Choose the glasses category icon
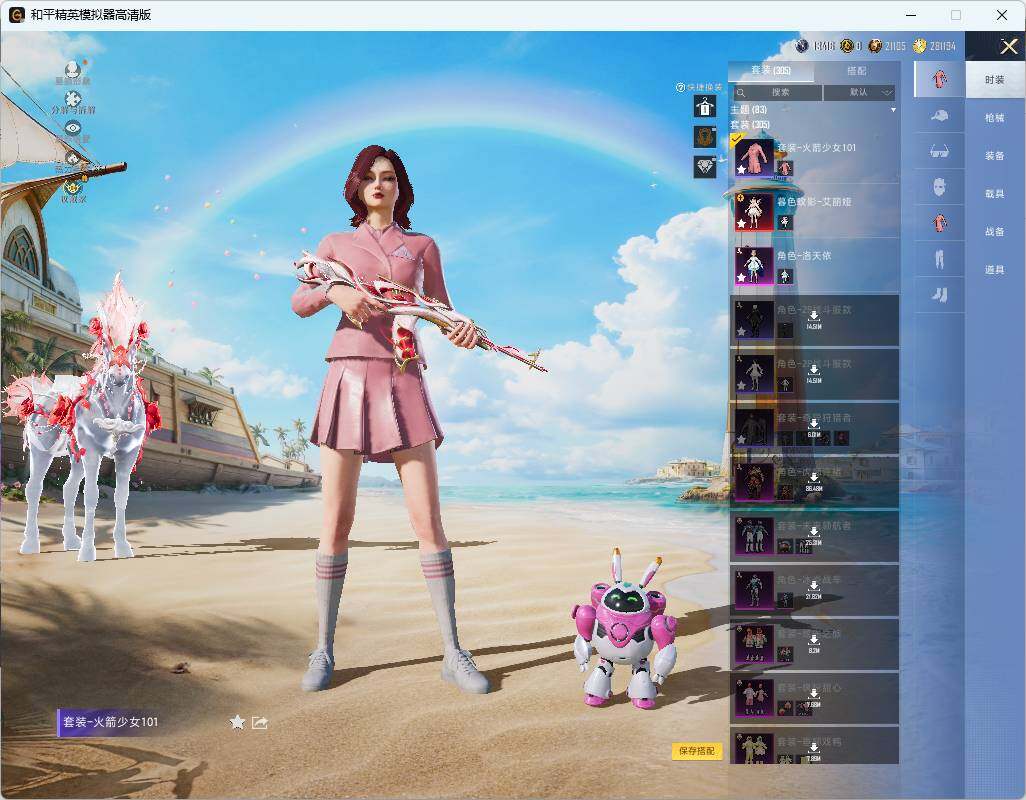This screenshot has height=800, width=1026. coord(939,151)
